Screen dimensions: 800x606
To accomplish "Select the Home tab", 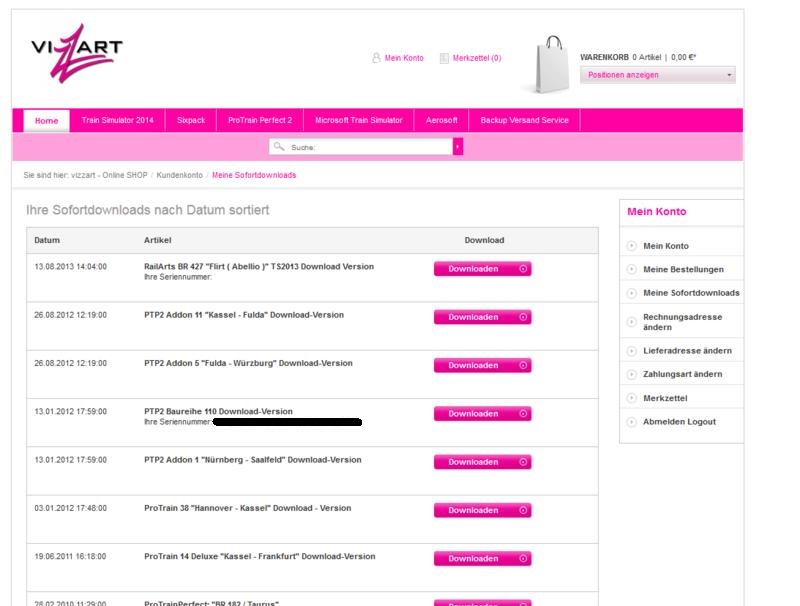I will pos(46,121).
